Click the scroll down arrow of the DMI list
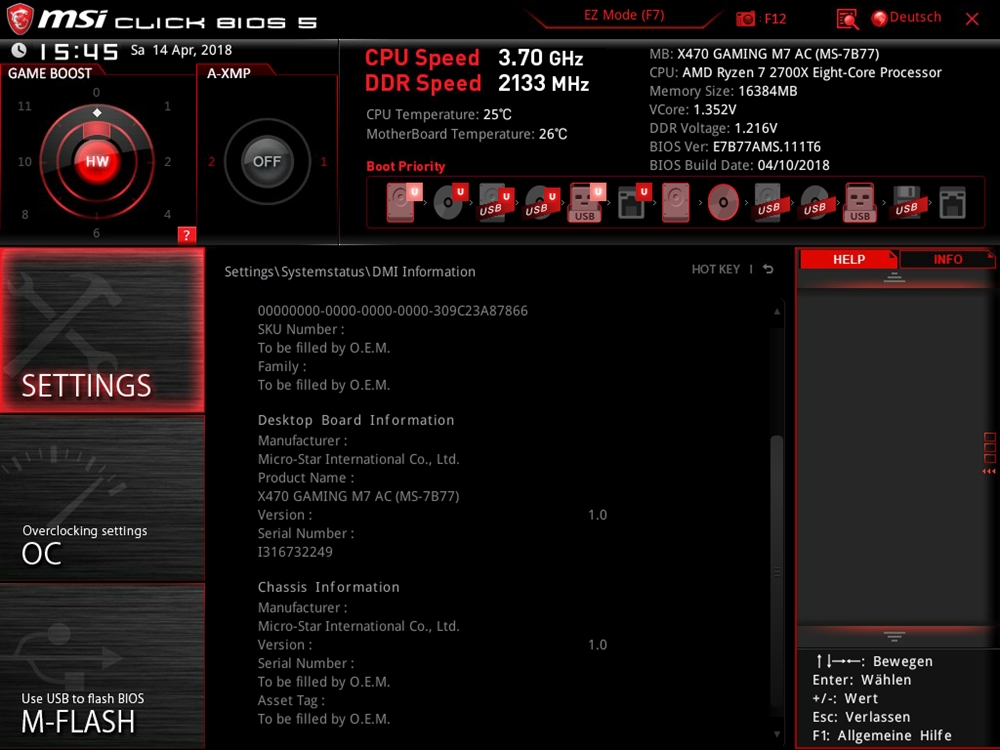 click(x=777, y=734)
